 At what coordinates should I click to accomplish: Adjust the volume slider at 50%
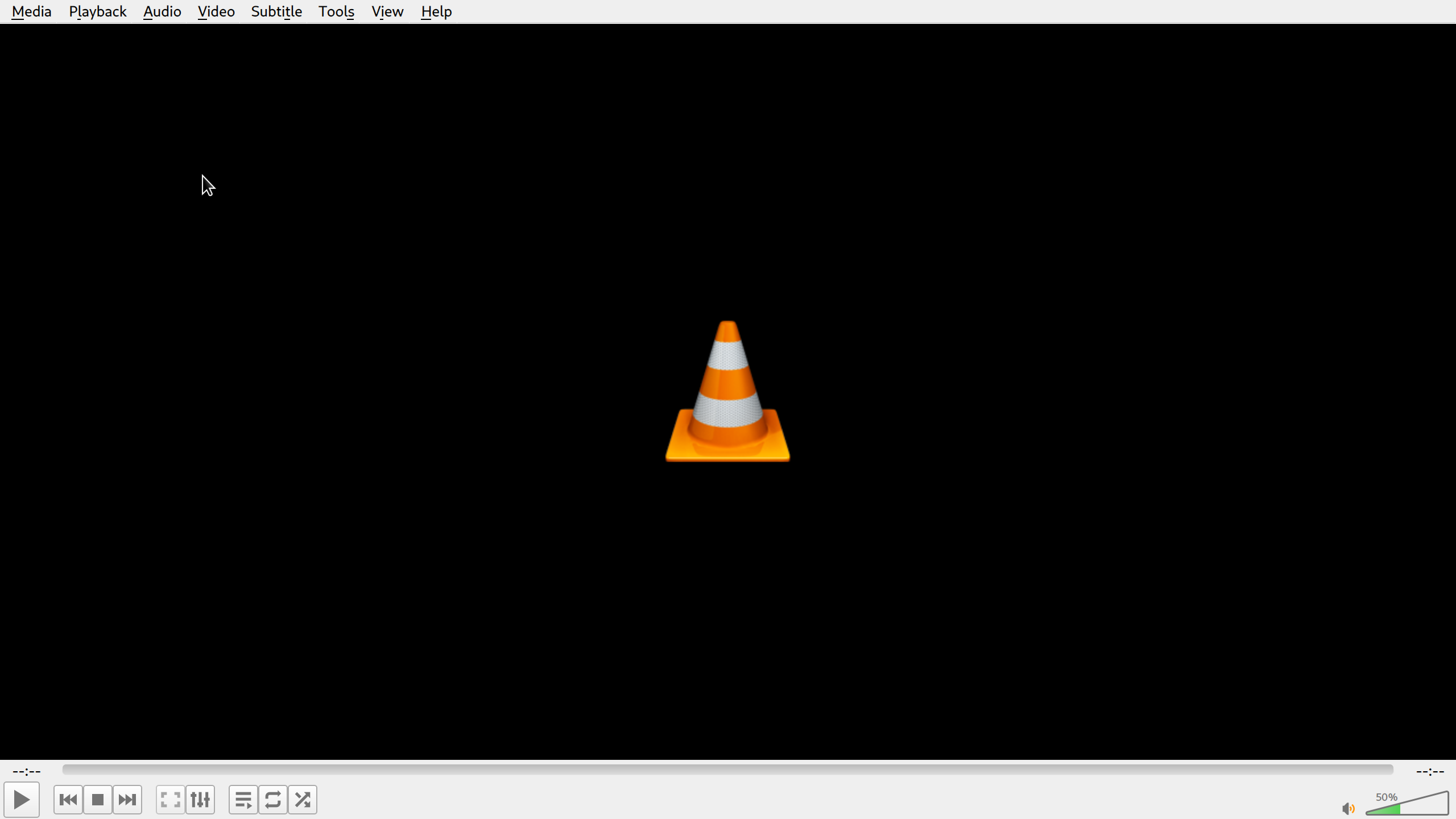click(x=1407, y=803)
